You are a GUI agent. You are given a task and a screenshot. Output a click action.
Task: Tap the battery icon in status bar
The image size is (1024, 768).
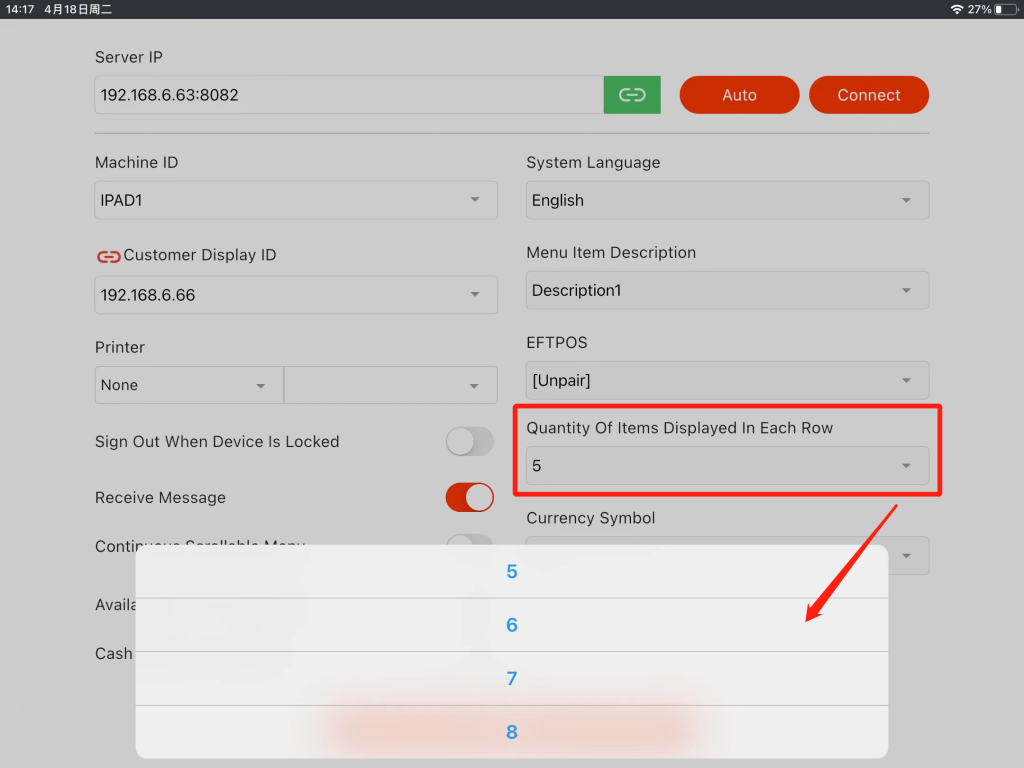click(x=1005, y=9)
